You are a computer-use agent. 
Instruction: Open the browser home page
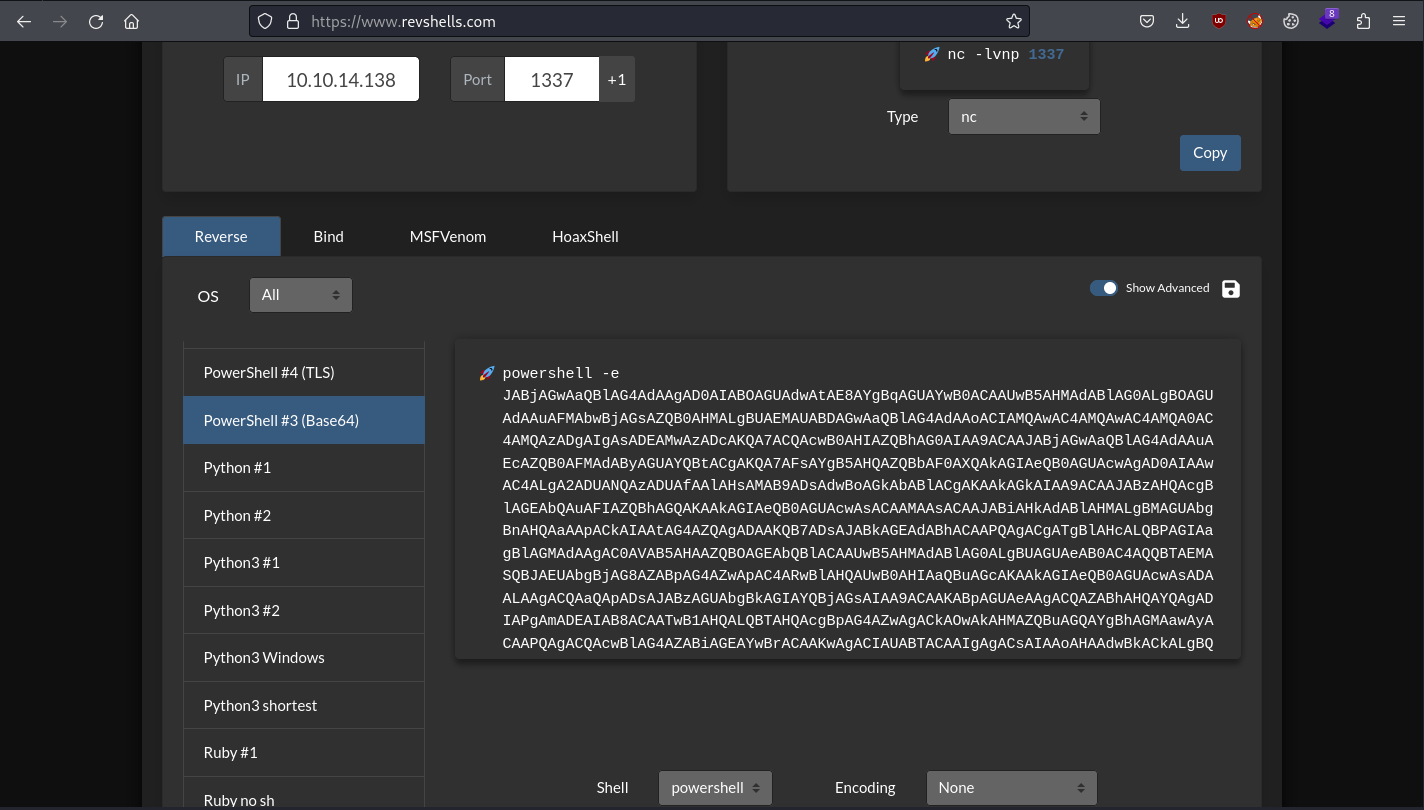[x=132, y=21]
